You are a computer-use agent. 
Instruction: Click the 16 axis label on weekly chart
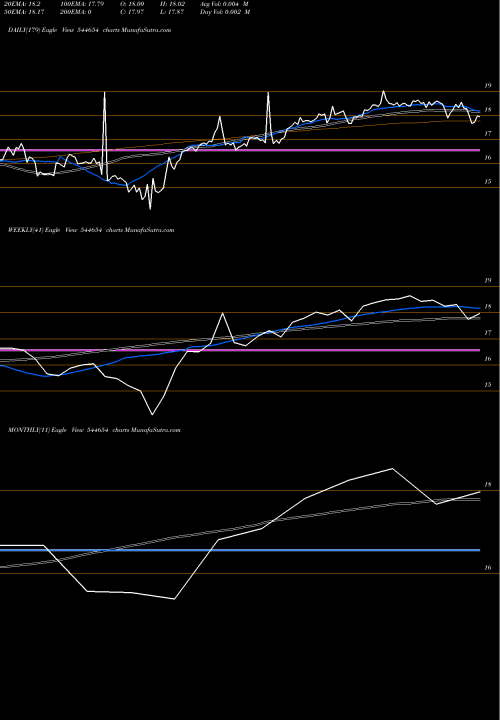click(488, 359)
